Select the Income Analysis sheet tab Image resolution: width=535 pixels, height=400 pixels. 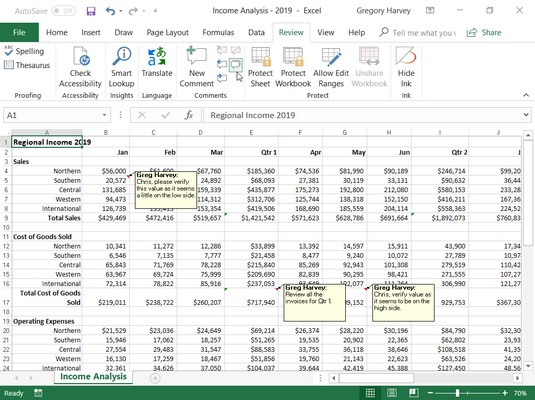[93, 376]
